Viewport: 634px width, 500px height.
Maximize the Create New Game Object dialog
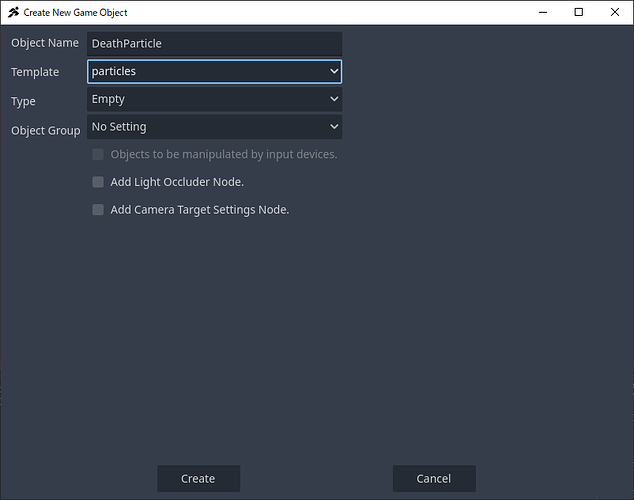click(578, 12)
